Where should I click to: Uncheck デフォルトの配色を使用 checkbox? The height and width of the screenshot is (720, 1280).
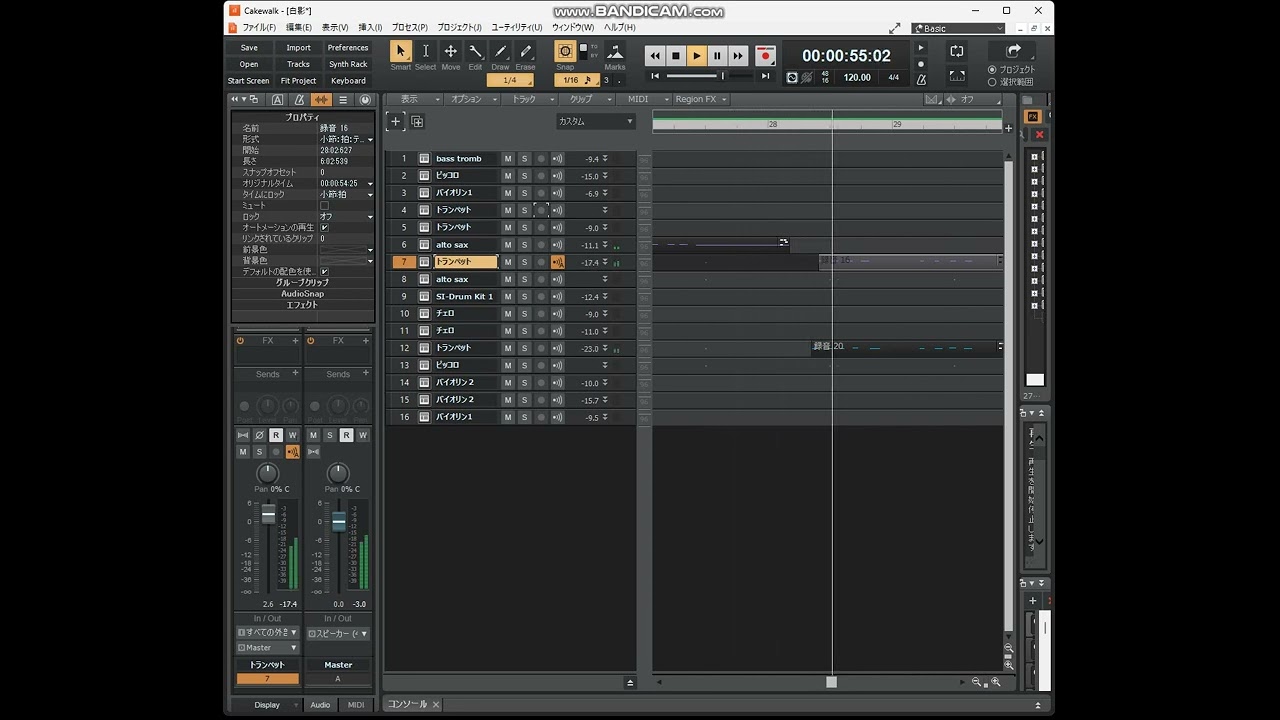[x=323, y=271]
